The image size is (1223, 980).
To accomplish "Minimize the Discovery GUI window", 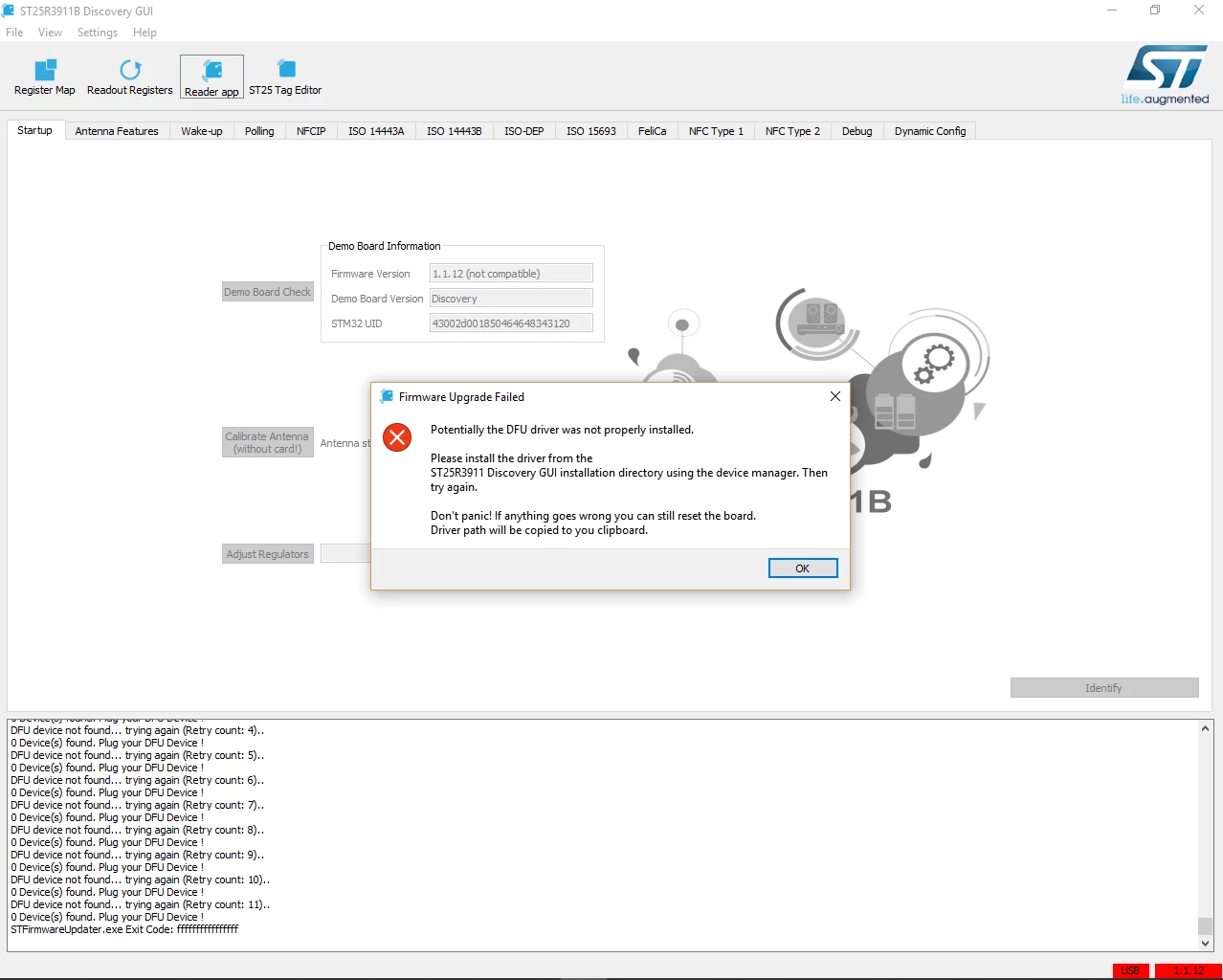I will (1112, 11).
